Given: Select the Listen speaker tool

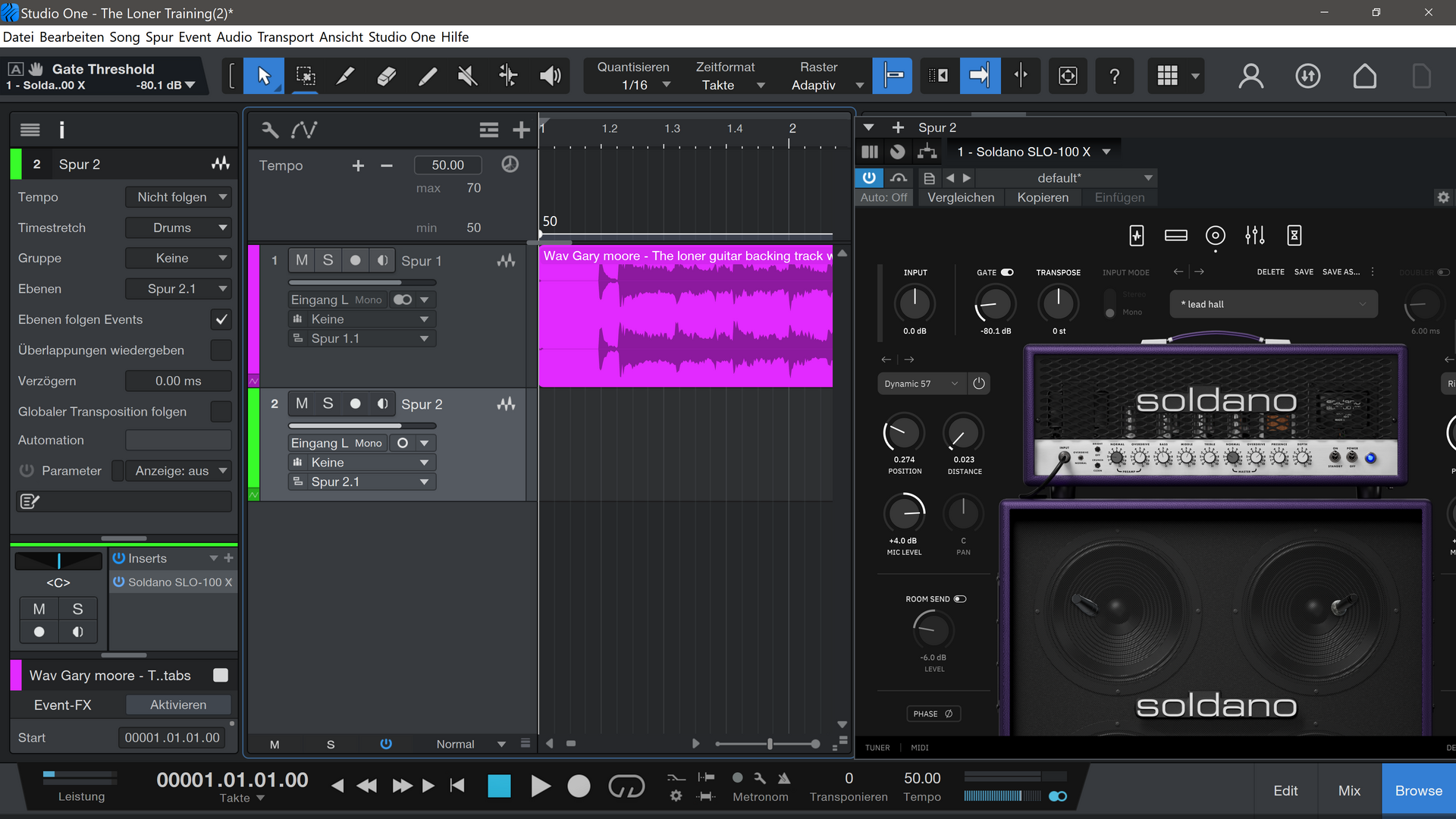Looking at the screenshot, I should [x=550, y=76].
